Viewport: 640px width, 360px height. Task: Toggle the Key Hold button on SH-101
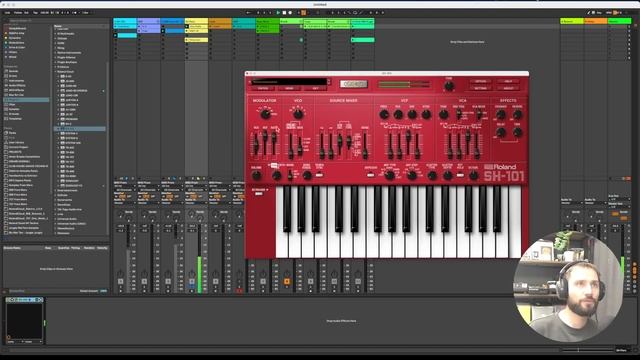[460, 175]
